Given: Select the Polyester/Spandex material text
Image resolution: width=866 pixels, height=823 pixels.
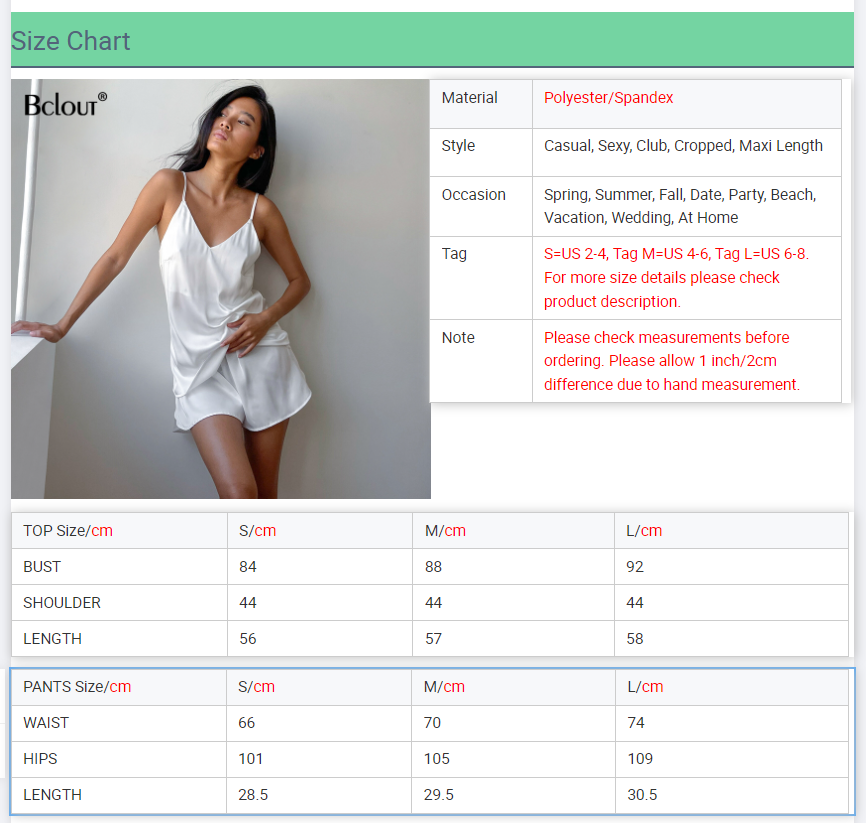Looking at the screenshot, I should (x=608, y=98).
